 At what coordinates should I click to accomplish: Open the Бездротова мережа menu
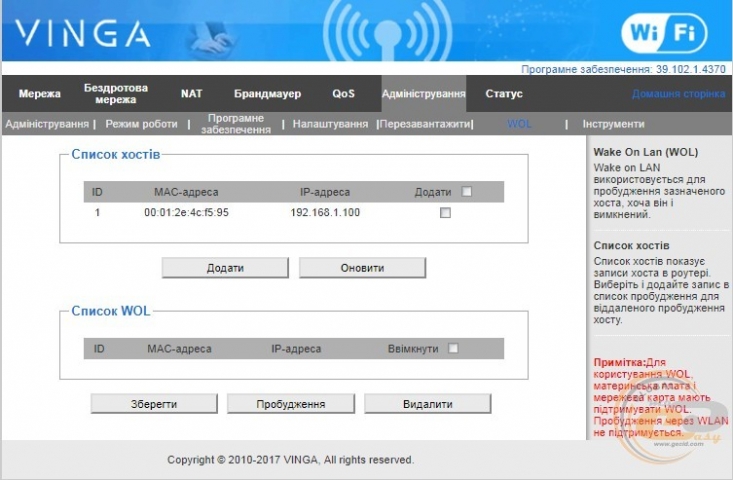pyautogui.click(x=116, y=93)
